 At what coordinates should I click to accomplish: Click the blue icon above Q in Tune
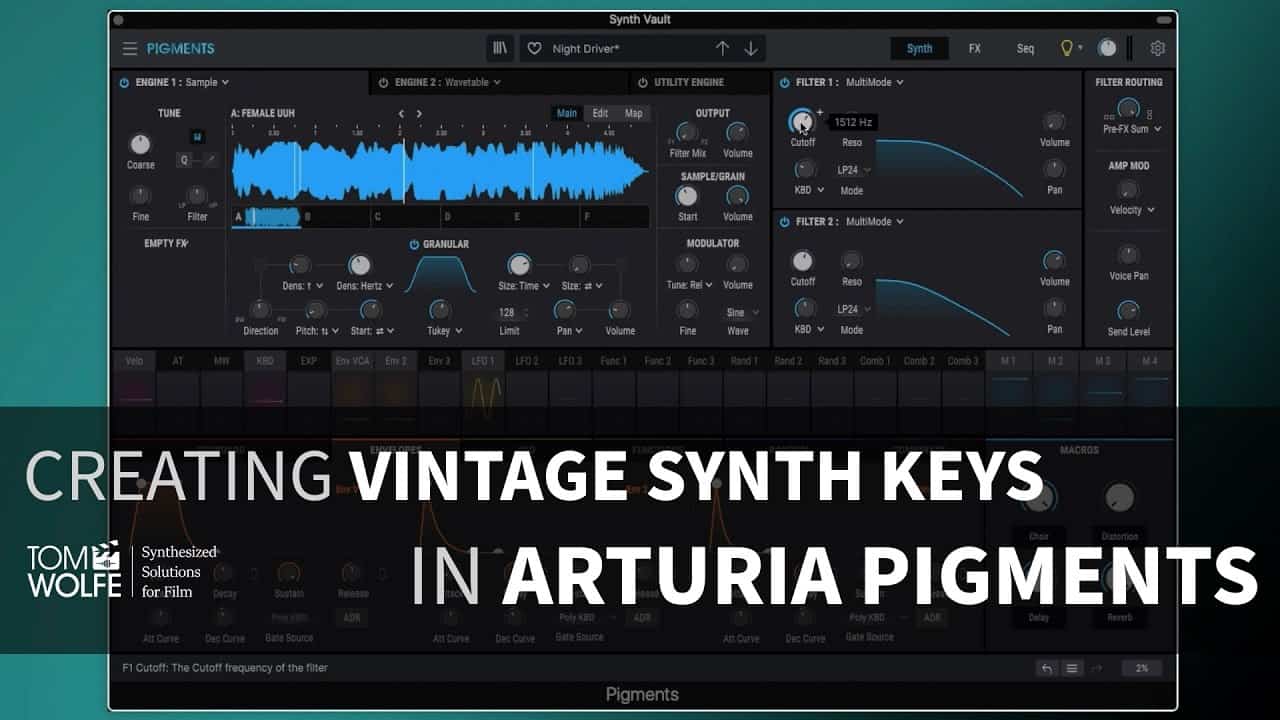pyautogui.click(x=198, y=136)
